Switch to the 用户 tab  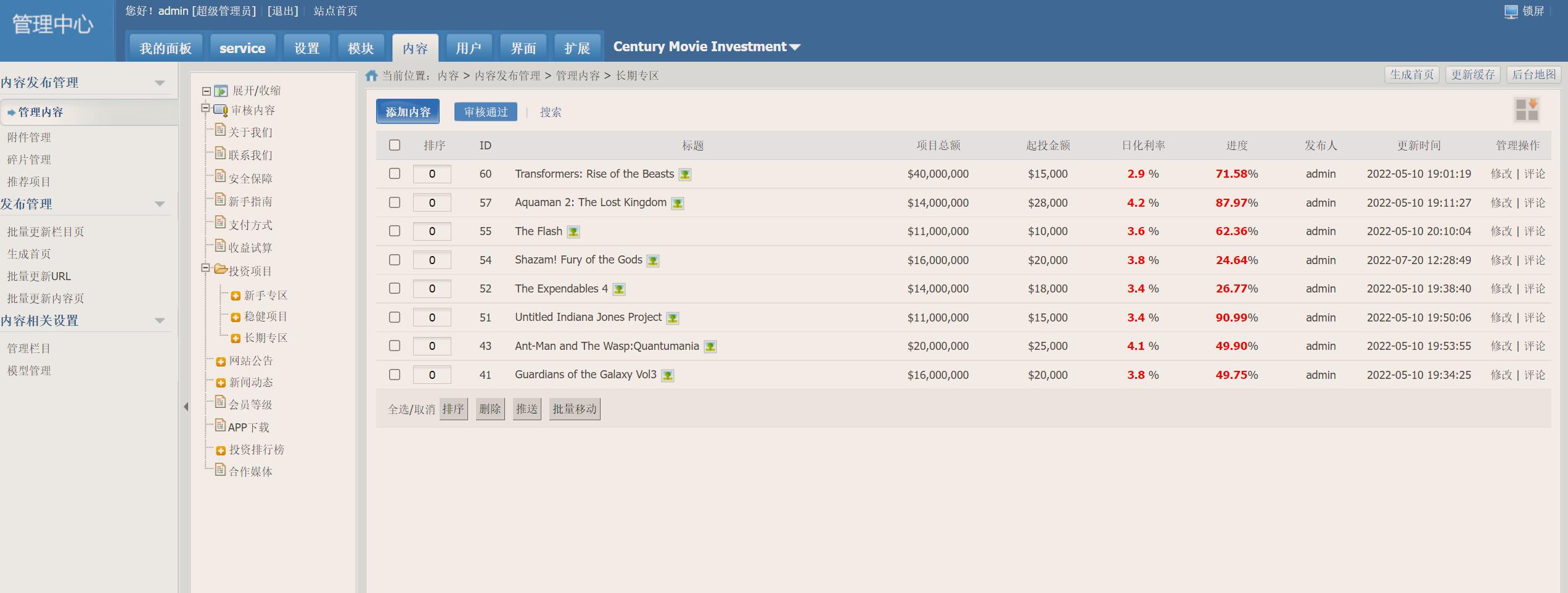469,48
